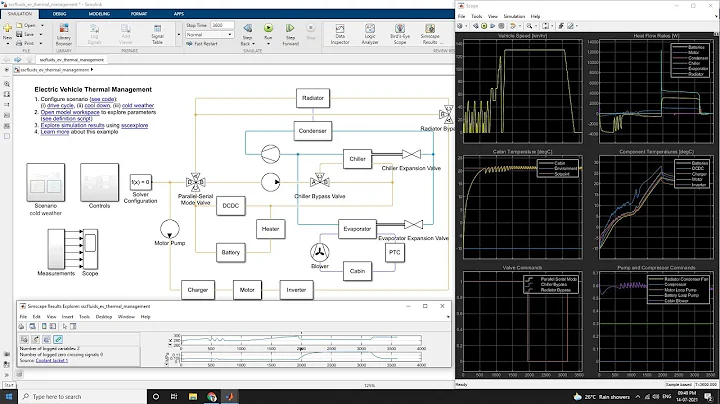Select the Motor Pump block icon

pyautogui.click(x=169, y=229)
